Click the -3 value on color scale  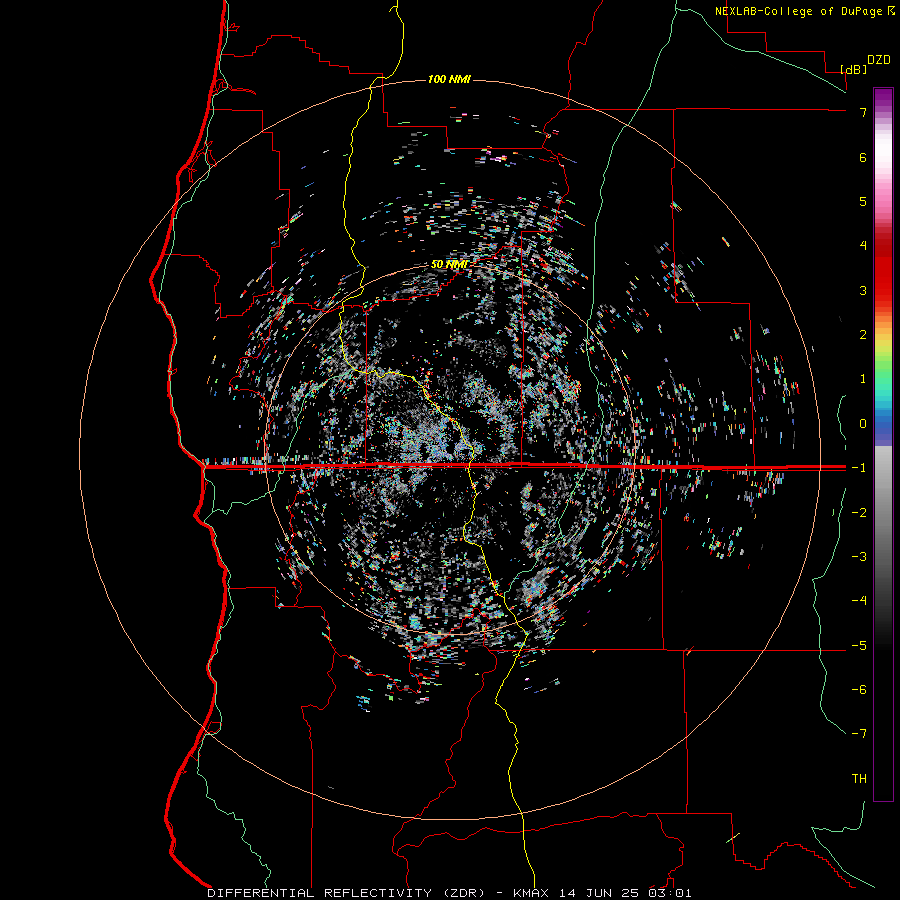[x=859, y=557]
